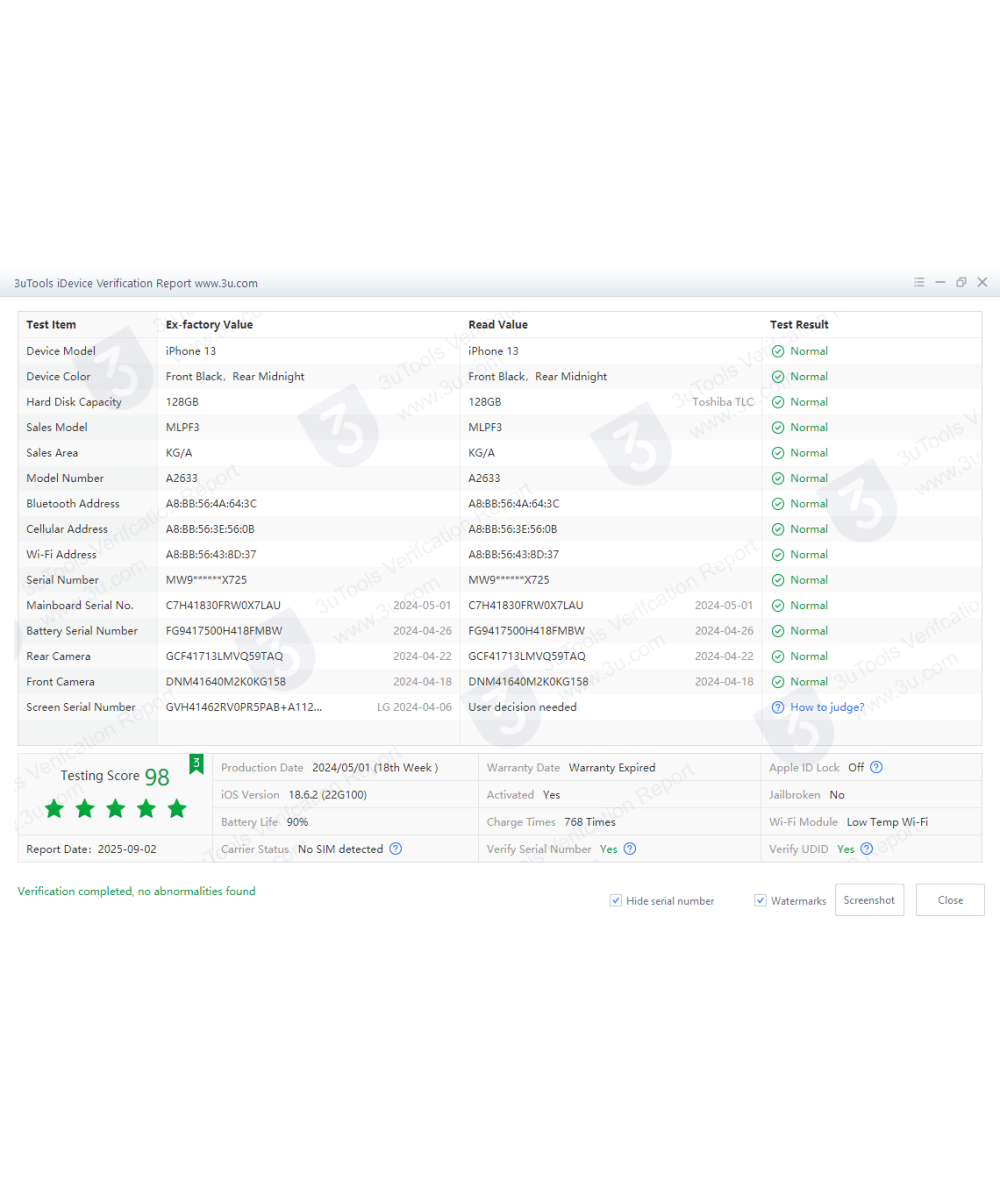Click the help icon next to Verify UDID
The image size is (1000, 1200).
[867, 849]
